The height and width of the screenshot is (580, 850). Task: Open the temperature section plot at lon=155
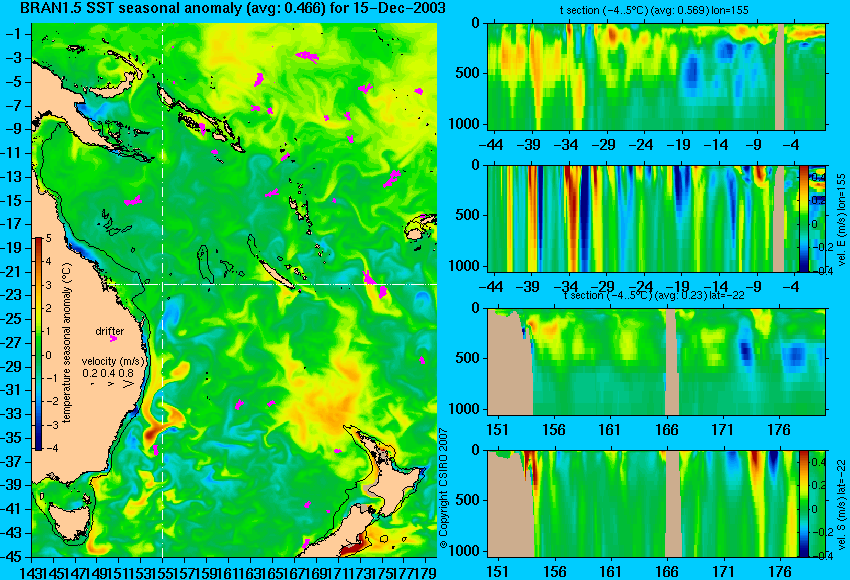click(656, 76)
